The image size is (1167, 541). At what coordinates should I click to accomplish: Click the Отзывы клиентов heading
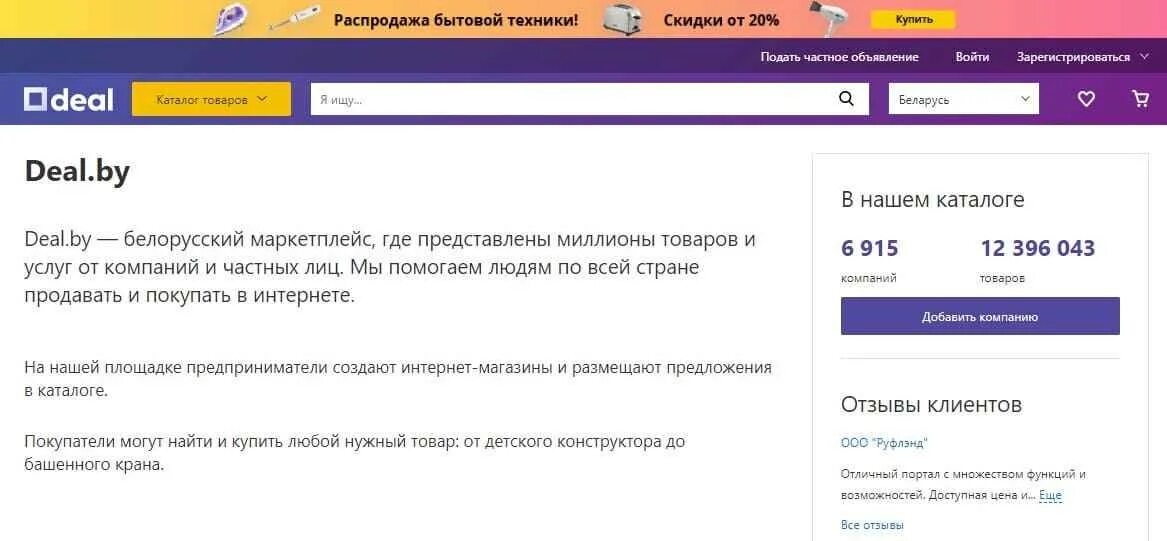(x=931, y=405)
